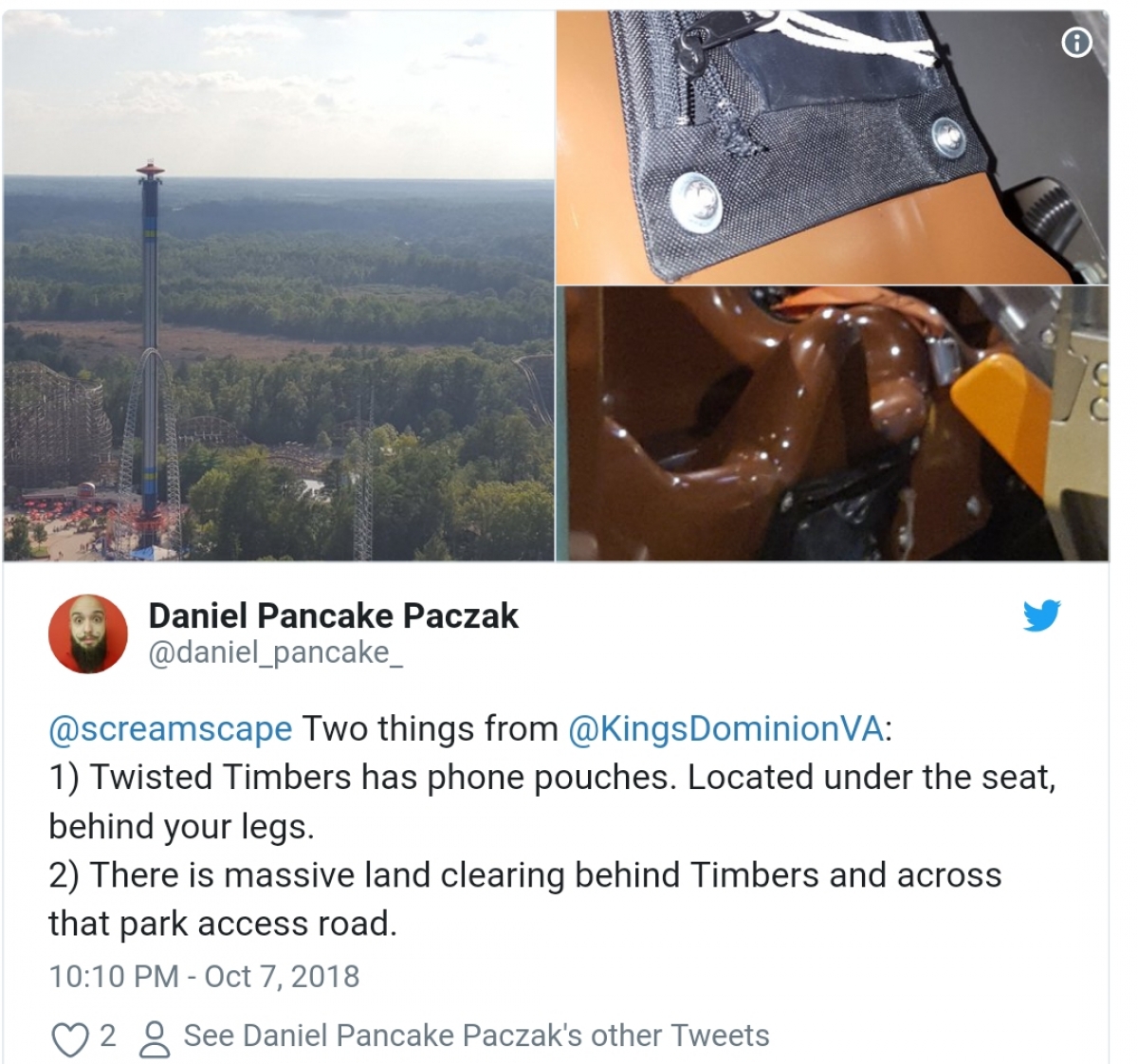The width and height of the screenshot is (1138, 1064).
Task: Open the 10:10 PM - Oct 7, 2018 timestamp
Action: [x=204, y=976]
